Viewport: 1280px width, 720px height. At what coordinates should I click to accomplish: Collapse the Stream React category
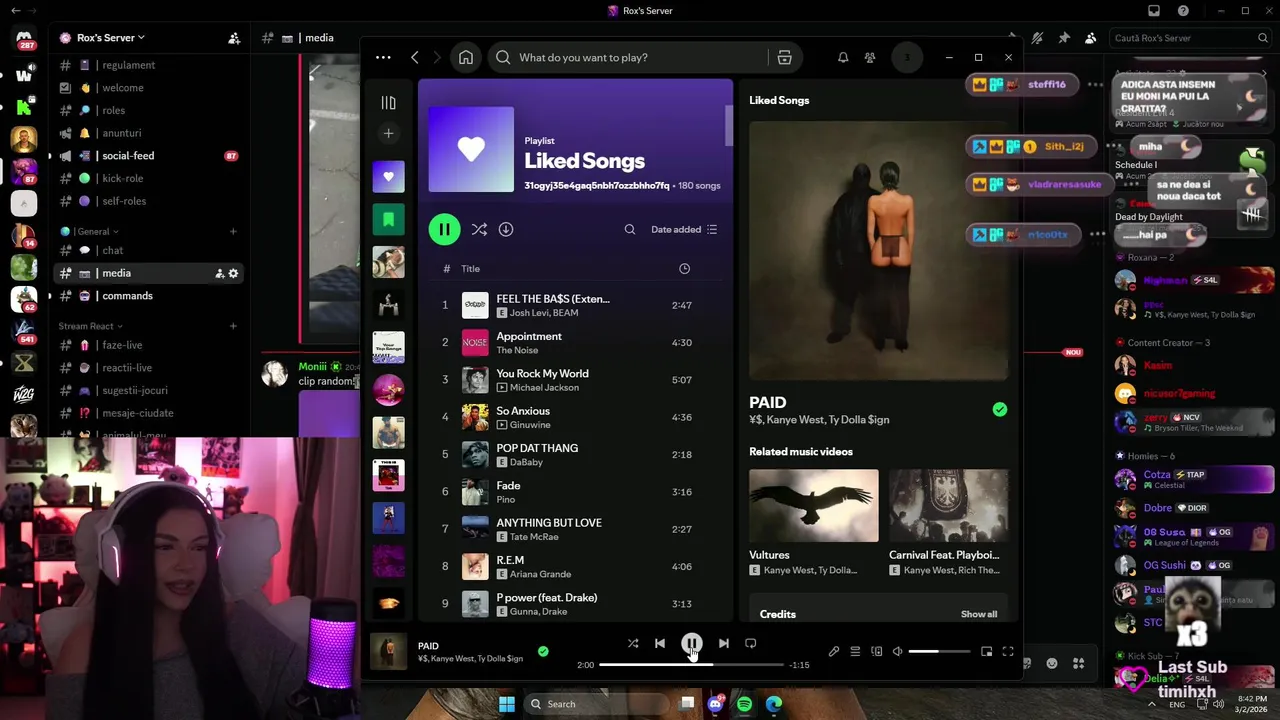pos(91,326)
